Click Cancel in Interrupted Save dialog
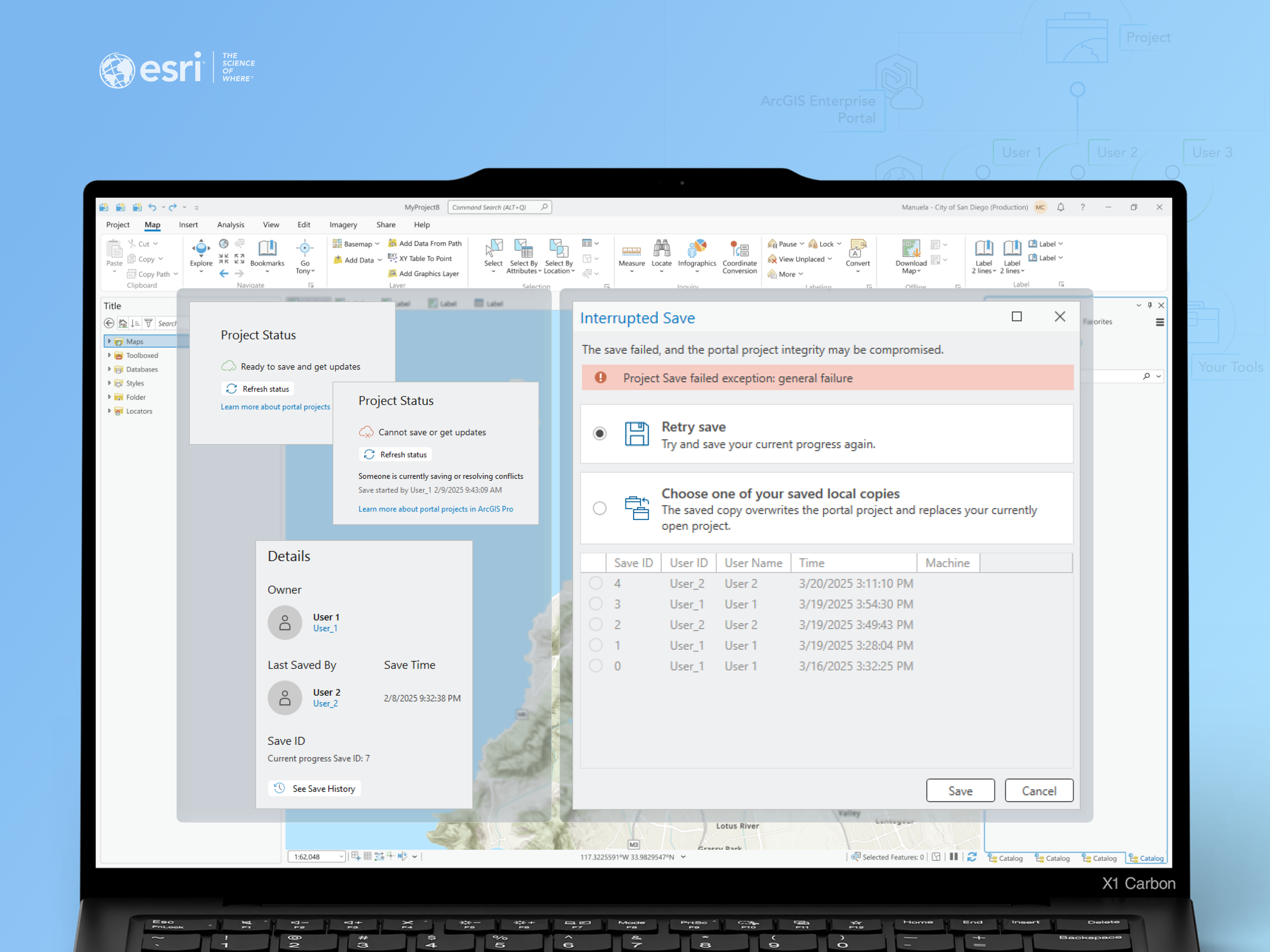The height and width of the screenshot is (952, 1270). tap(1039, 791)
